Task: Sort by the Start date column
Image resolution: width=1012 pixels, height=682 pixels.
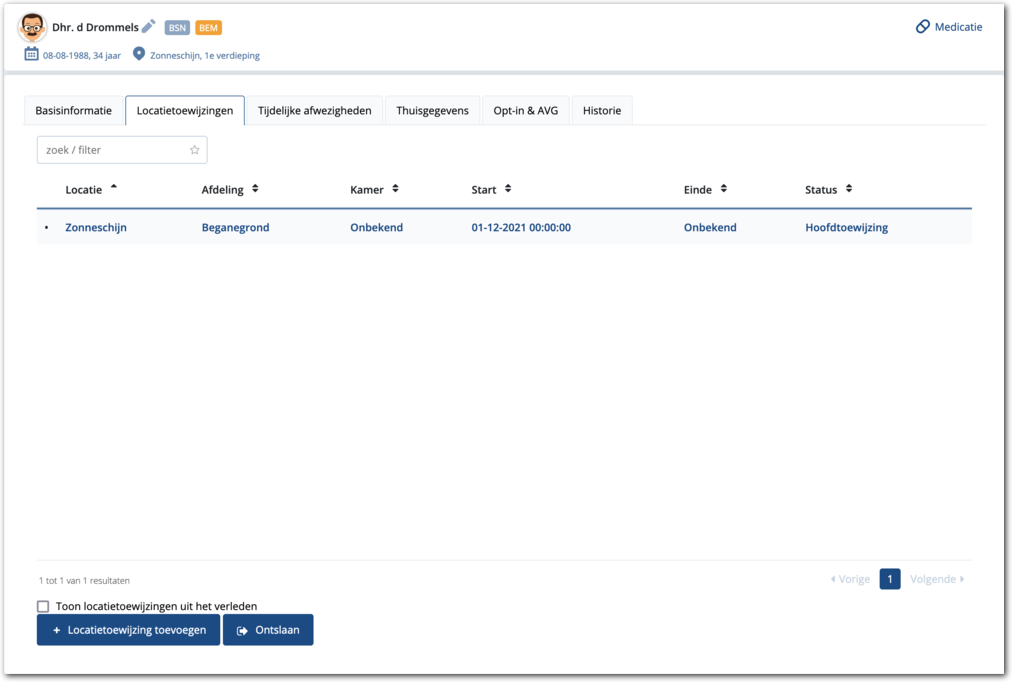Action: point(508,189)
